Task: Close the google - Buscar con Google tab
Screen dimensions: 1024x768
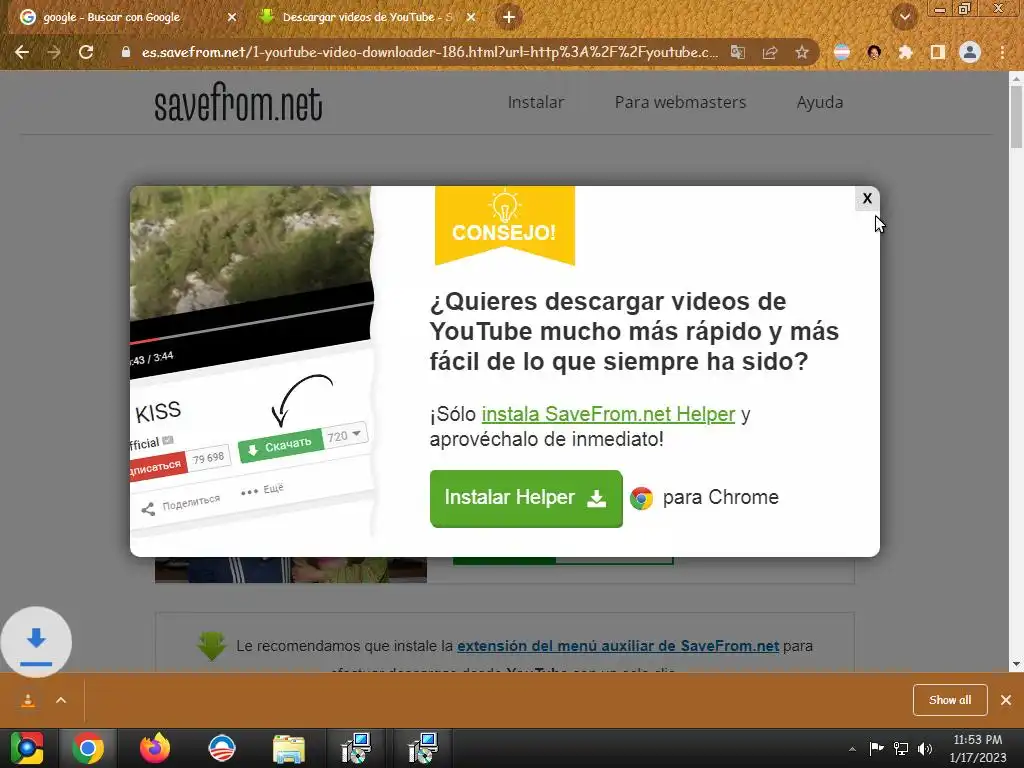Action: point(231,18)
